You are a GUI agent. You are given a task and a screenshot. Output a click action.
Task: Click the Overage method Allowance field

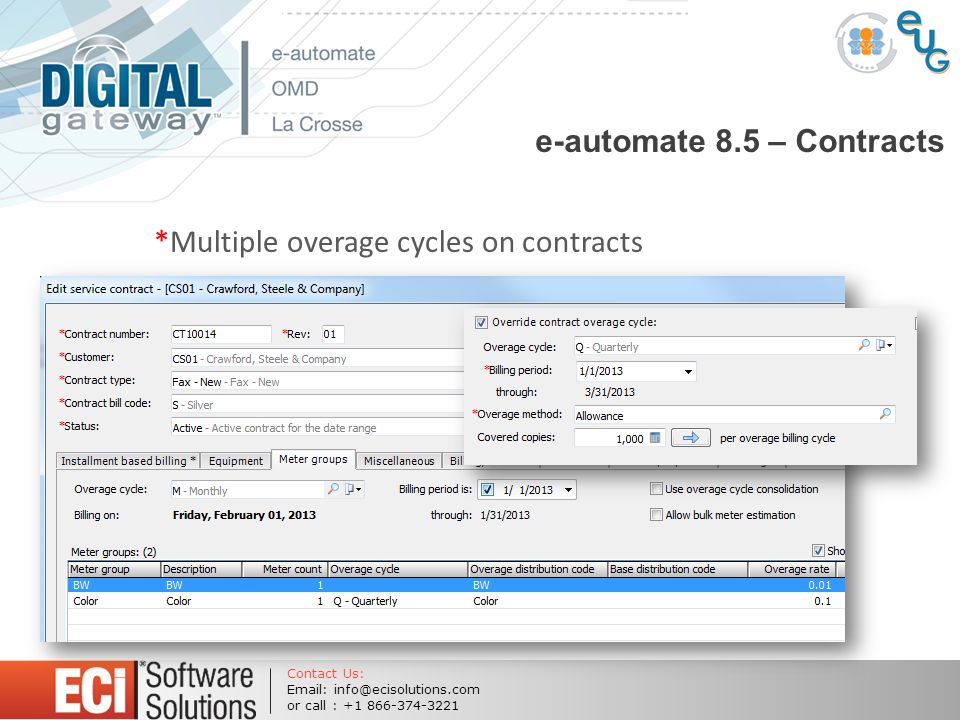pos(734,415)
